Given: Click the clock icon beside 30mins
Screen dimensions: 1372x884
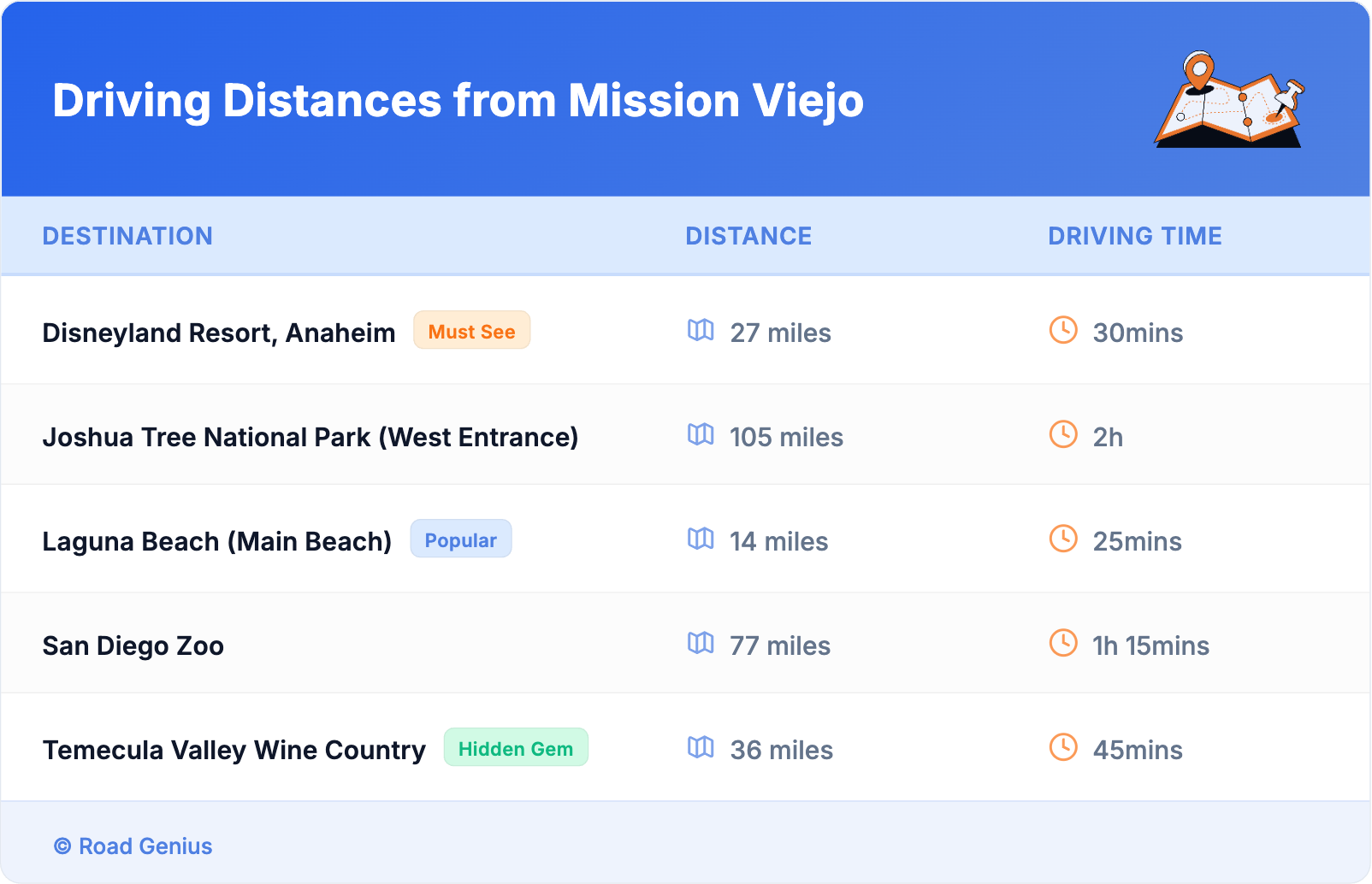Looking at the screenshot, I should pyautogui.click(x=1063, y=330).
